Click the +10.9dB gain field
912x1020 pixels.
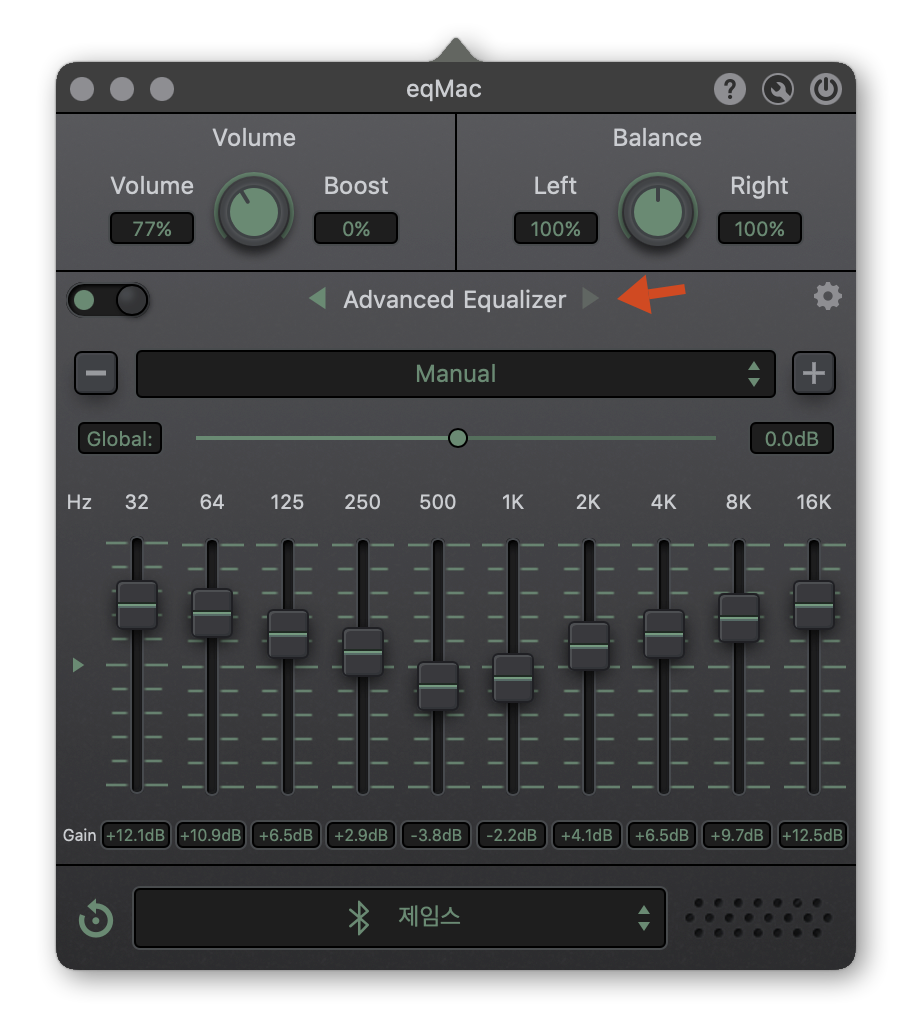[x=211, y=835]
